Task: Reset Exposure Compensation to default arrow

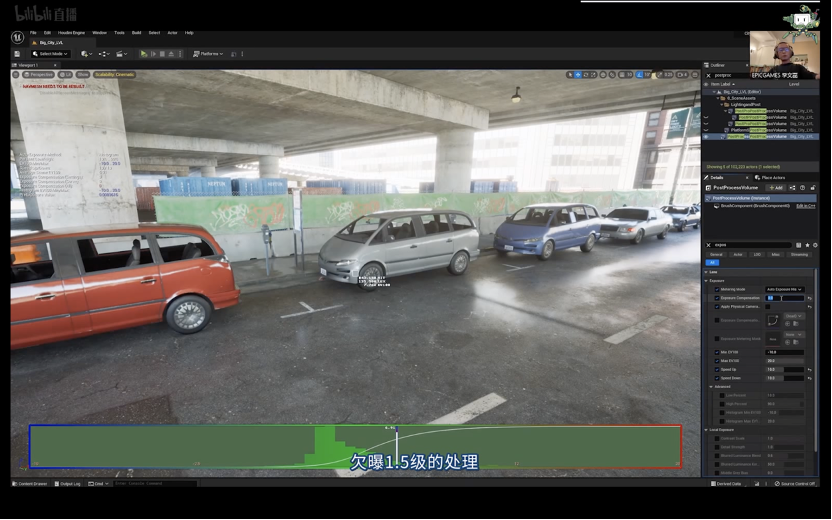Action: click(810, 298)
